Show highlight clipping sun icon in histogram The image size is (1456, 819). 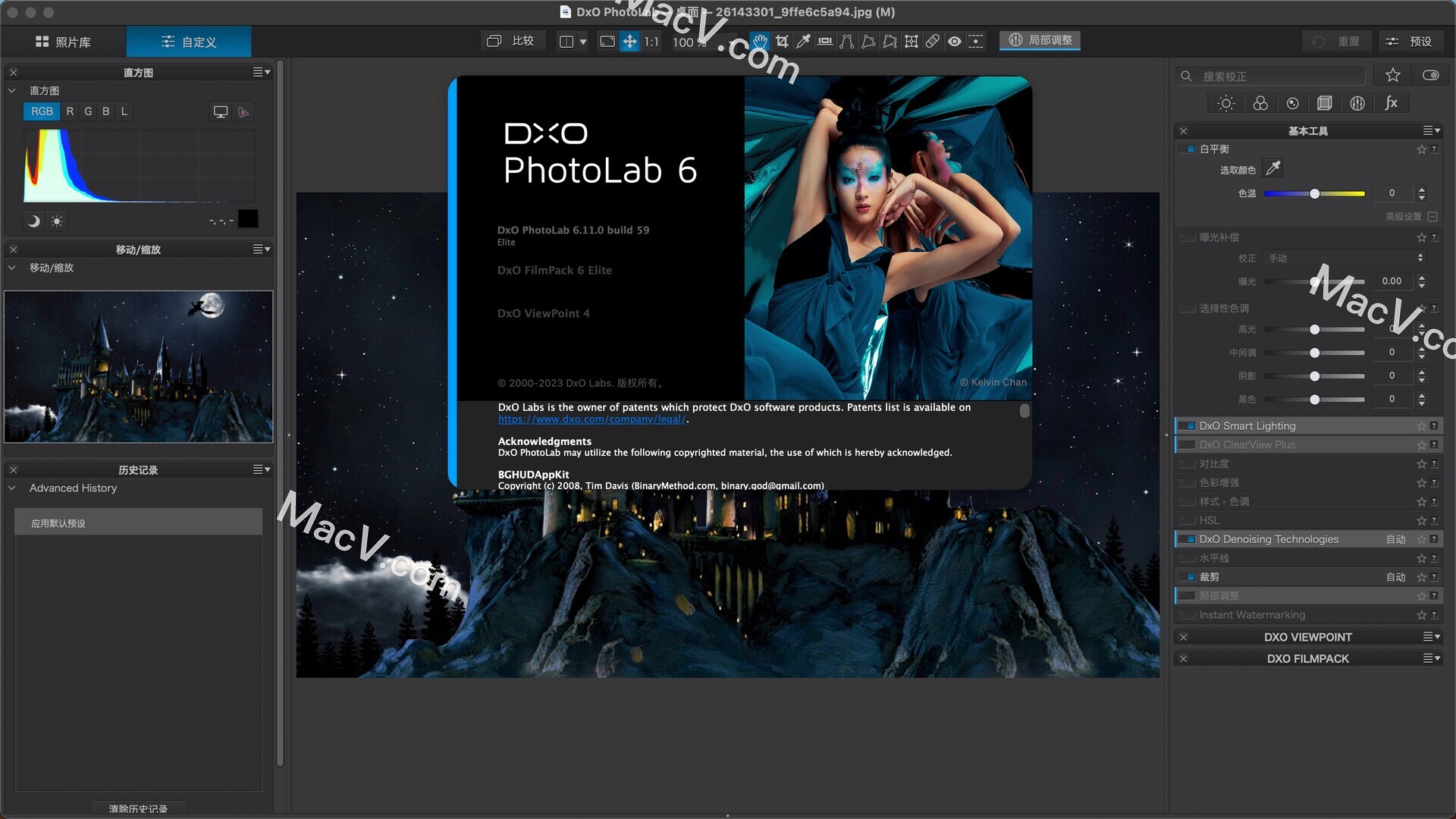pyautogui.click(x=57, y=221)
